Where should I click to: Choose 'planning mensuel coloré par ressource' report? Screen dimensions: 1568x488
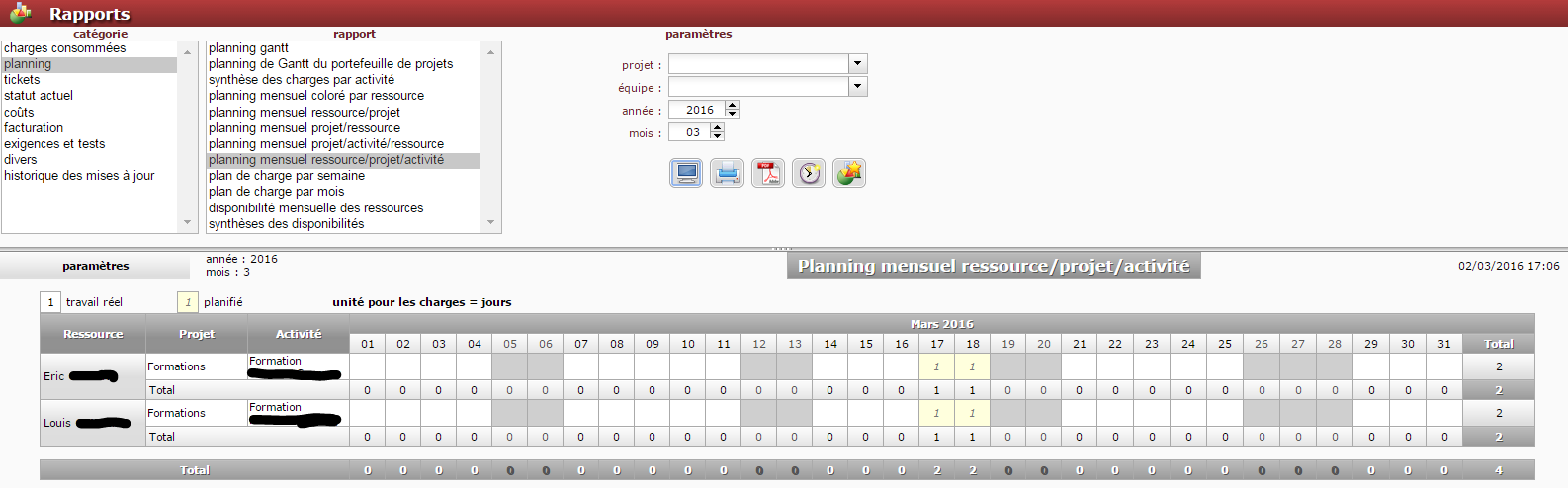pos(343,96)
